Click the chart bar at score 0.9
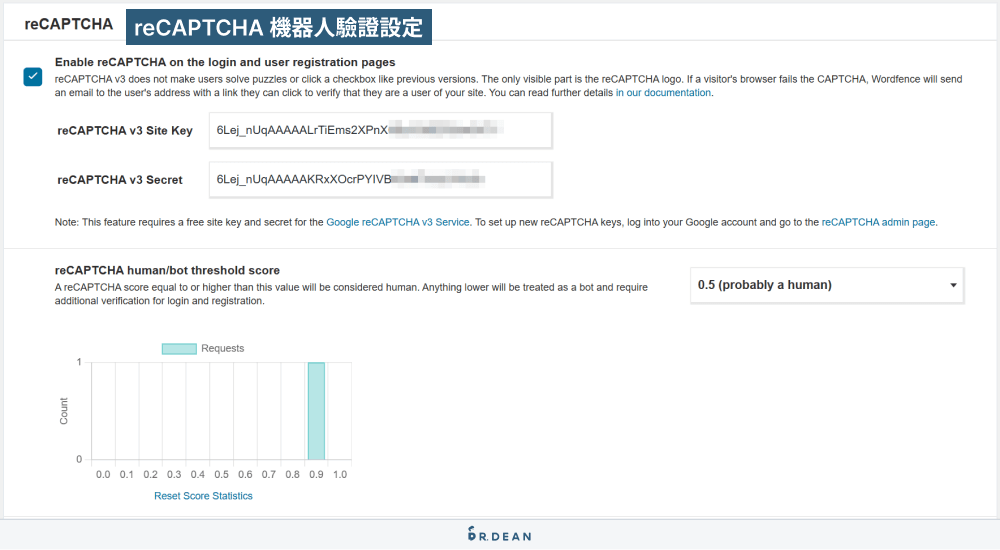The image size is (1000, 550). (x=316, y=411)
